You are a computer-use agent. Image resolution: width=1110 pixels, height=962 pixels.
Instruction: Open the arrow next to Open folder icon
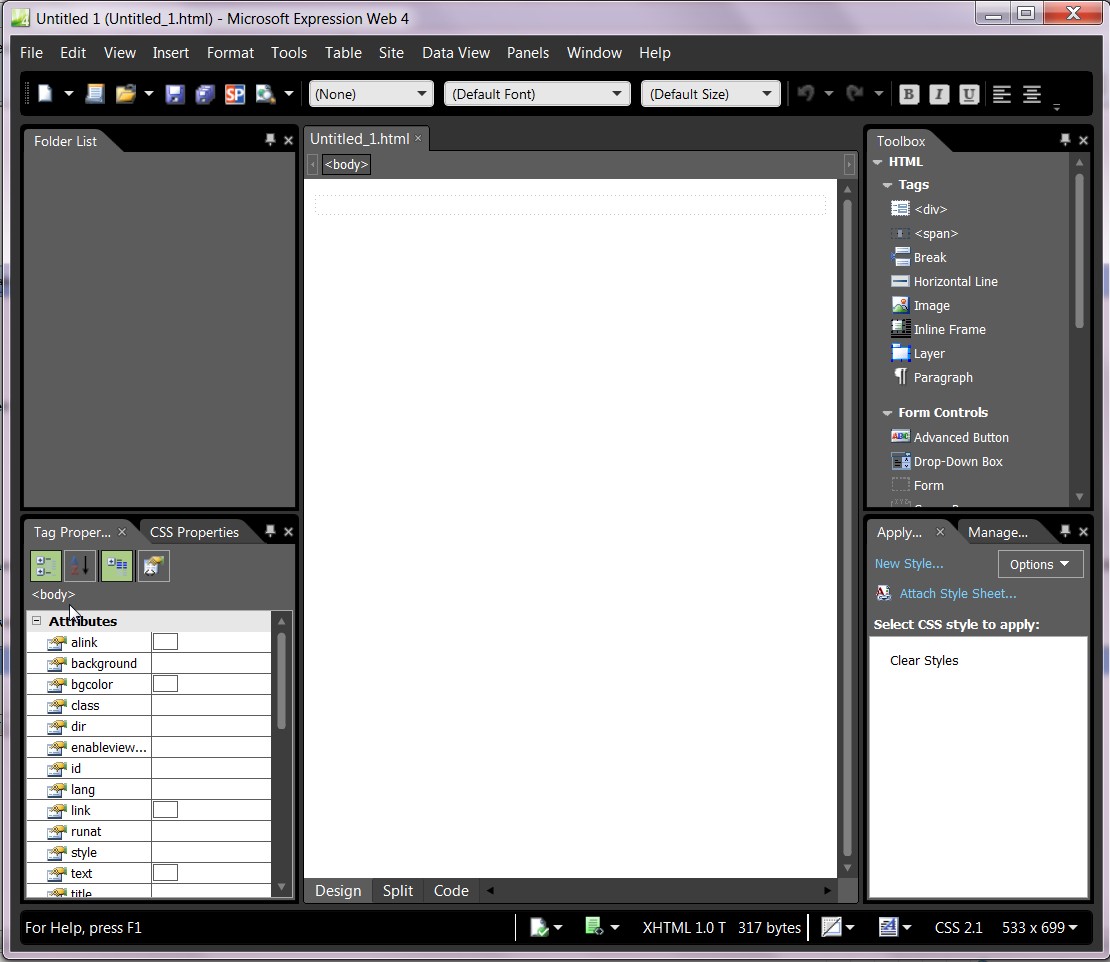149,93
